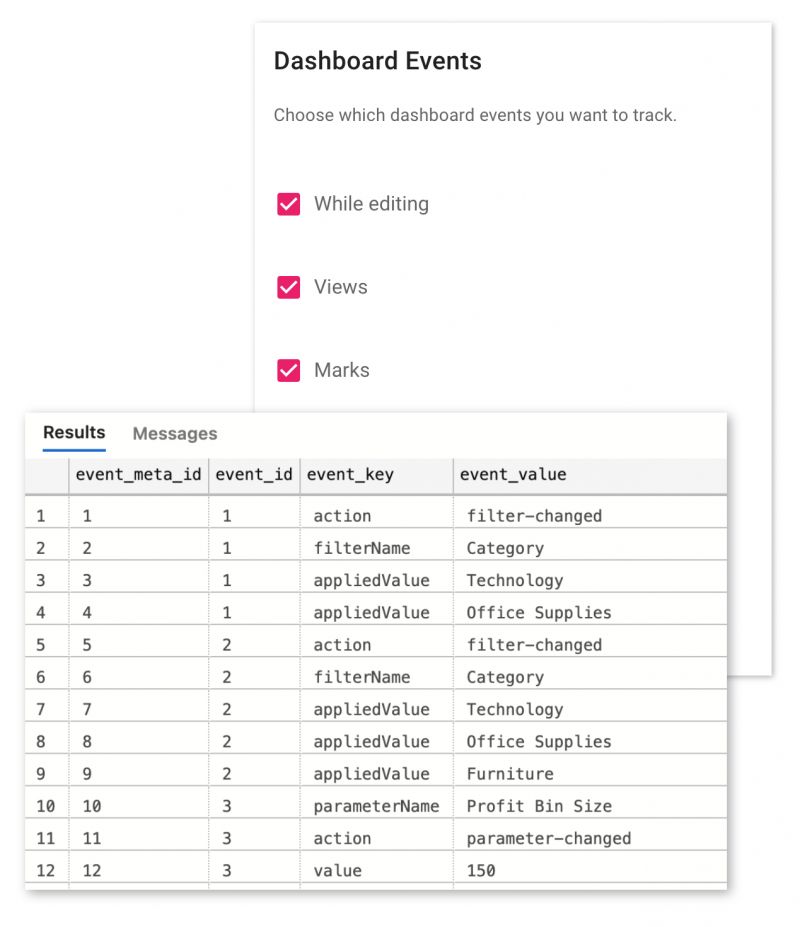
Task: Click the "Technology" appliedValue cell
Action: pos(514,580)
